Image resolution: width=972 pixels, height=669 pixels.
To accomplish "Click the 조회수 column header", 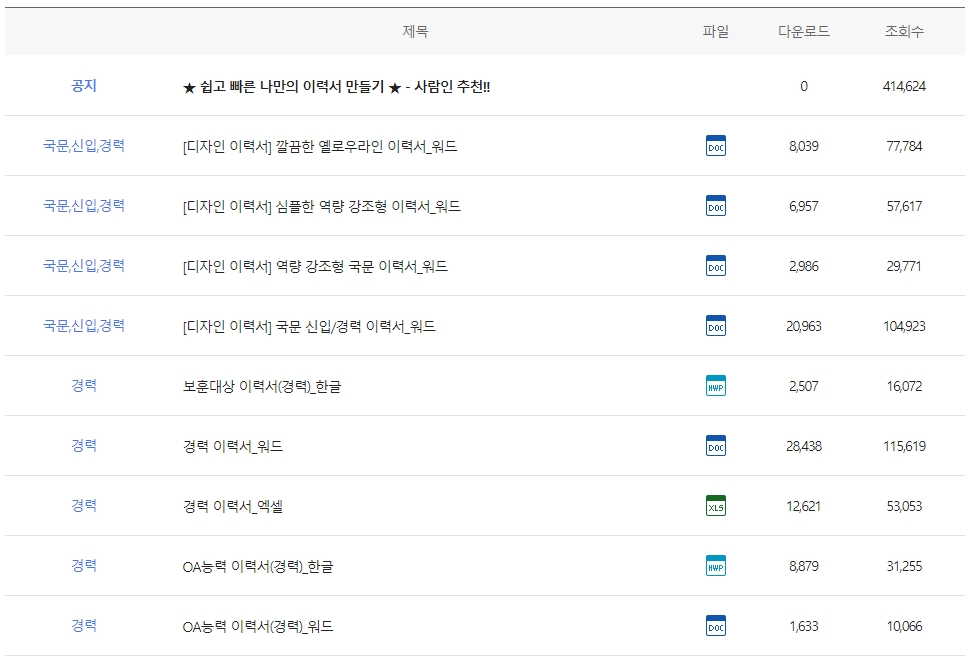I will point(904,31).
